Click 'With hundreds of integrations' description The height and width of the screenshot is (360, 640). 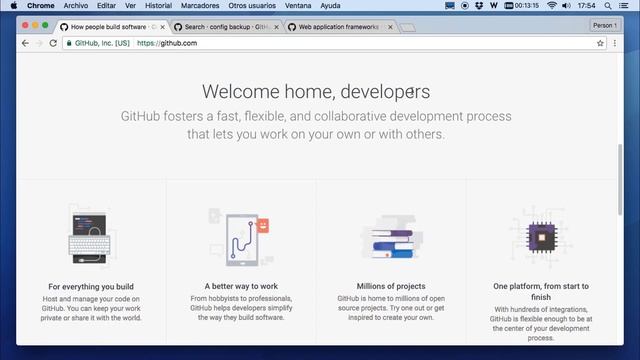541,324
